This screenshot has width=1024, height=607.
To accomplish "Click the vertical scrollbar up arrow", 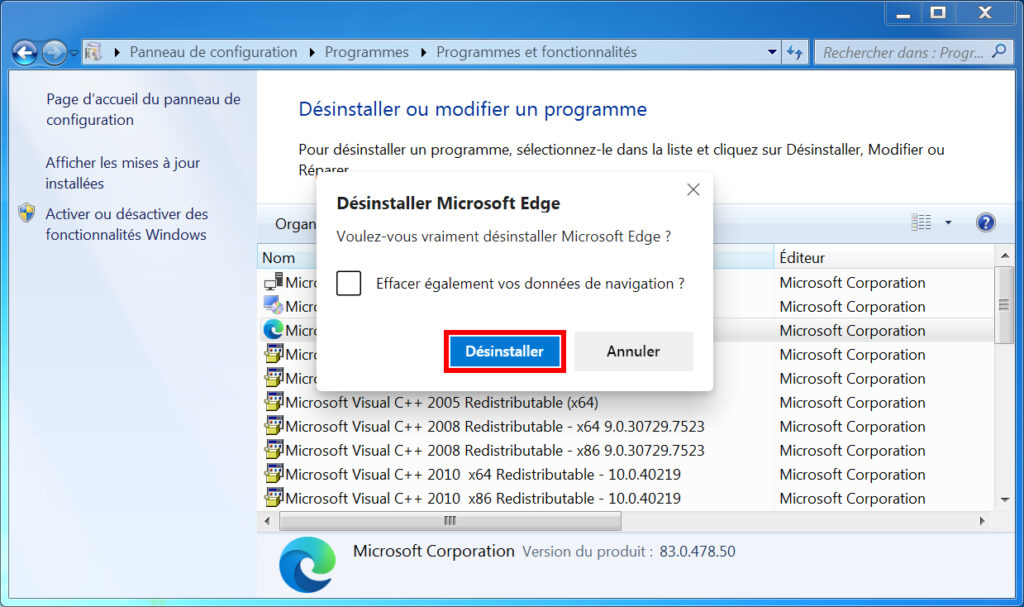I will (1004, 255).
